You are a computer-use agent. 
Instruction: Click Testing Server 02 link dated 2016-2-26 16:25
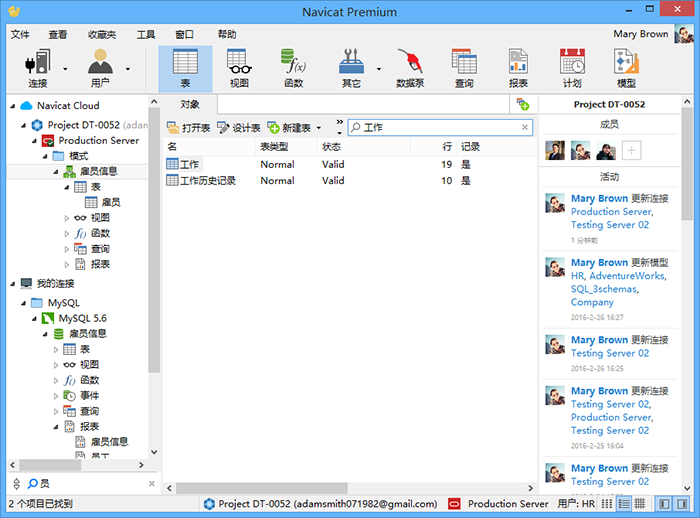[x=610, y=353]
